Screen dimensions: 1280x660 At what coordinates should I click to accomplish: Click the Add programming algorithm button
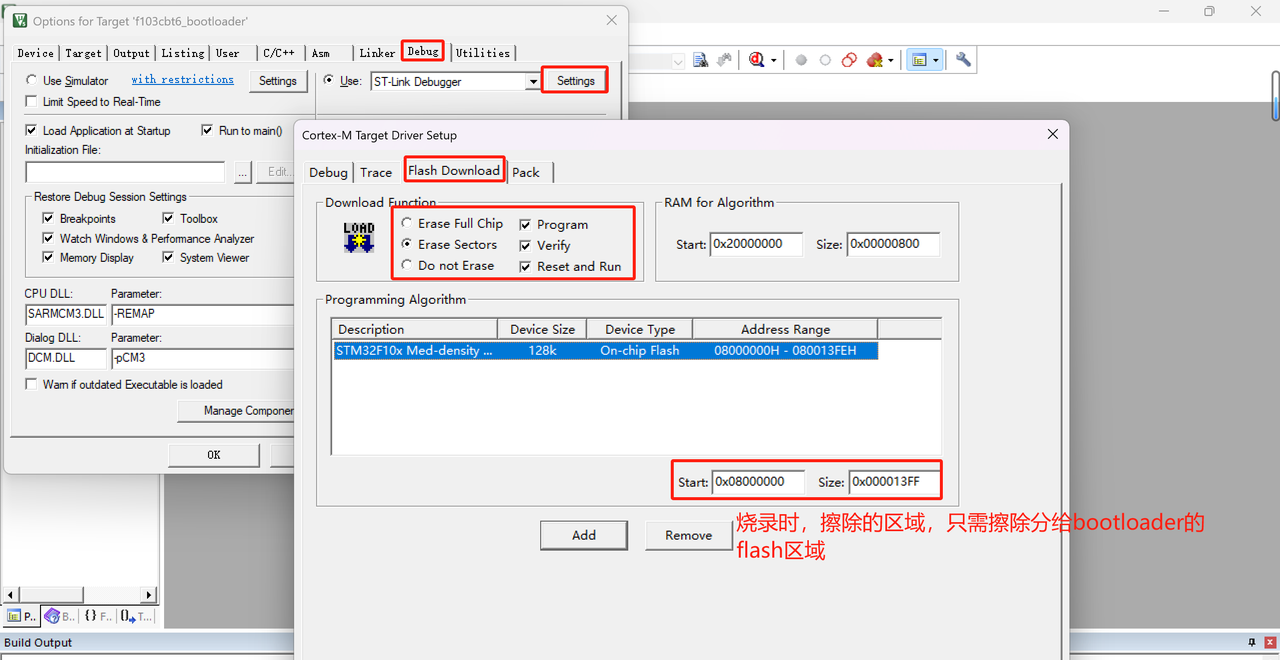coord(584,535)
